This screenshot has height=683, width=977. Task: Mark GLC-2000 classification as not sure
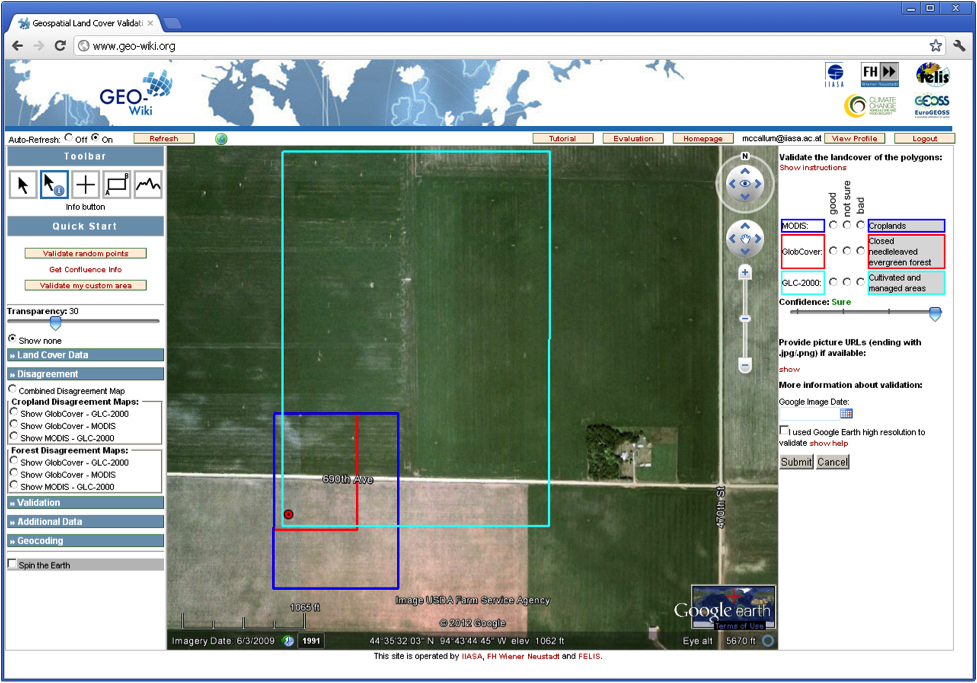847,282
